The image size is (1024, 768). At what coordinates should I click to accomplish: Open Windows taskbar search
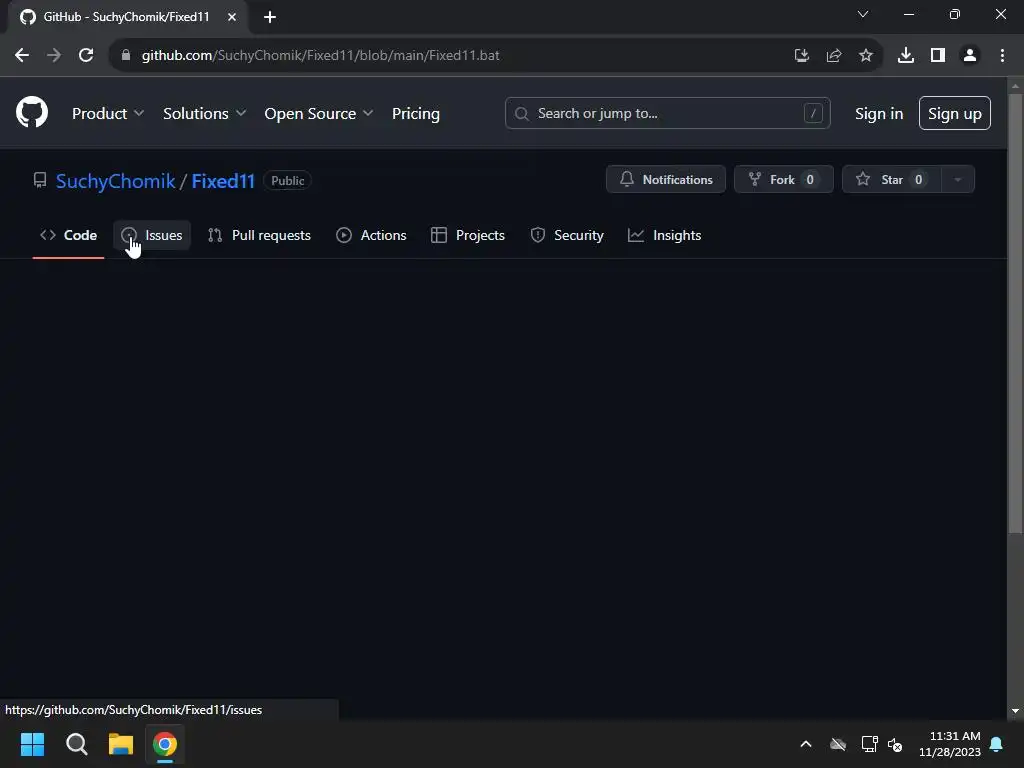coord(76,744)
